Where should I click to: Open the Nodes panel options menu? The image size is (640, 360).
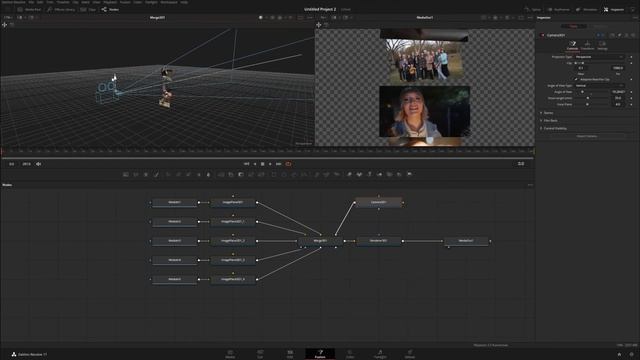[530, 185]
